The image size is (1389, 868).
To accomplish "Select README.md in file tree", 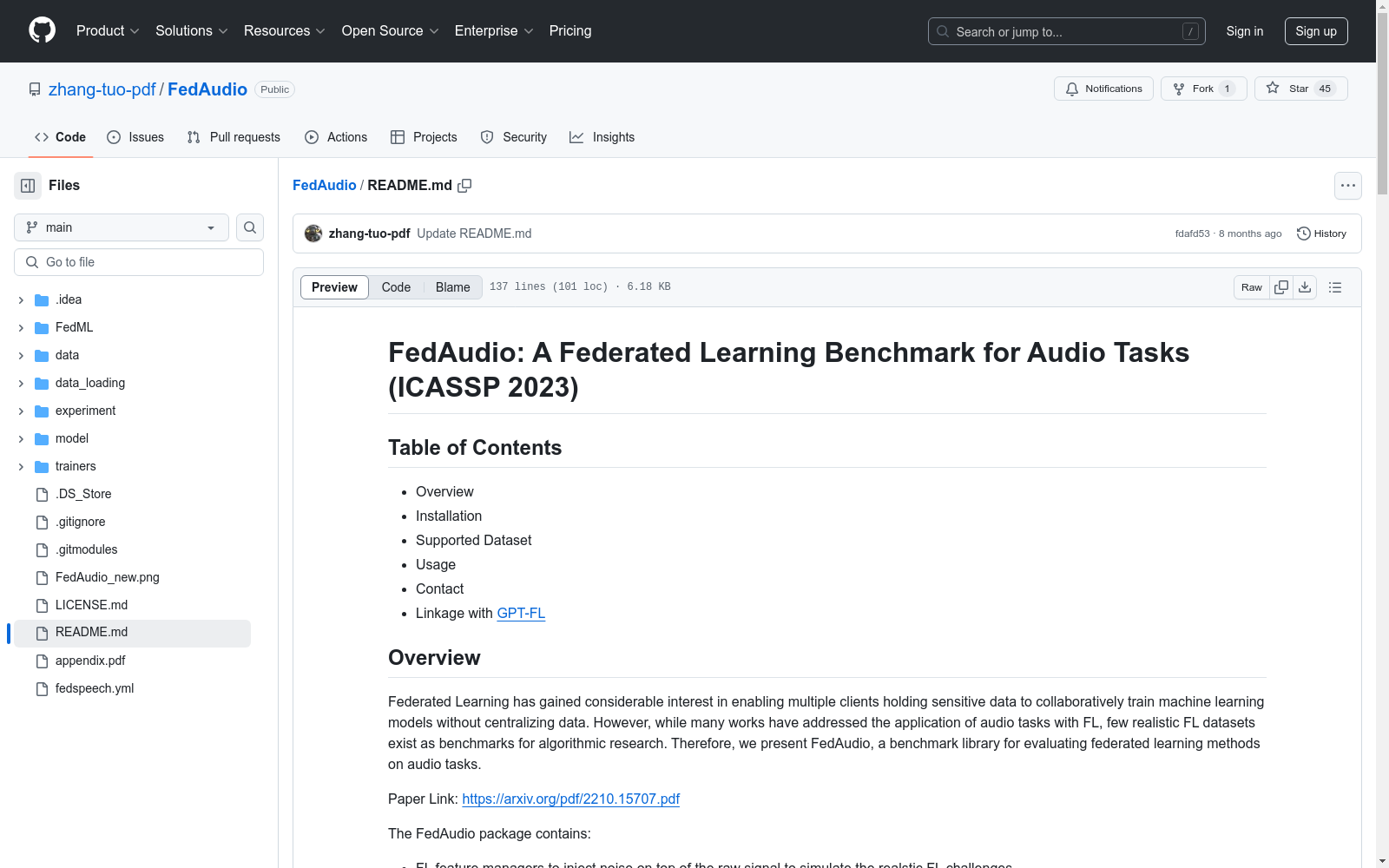I will pos(132,634).
